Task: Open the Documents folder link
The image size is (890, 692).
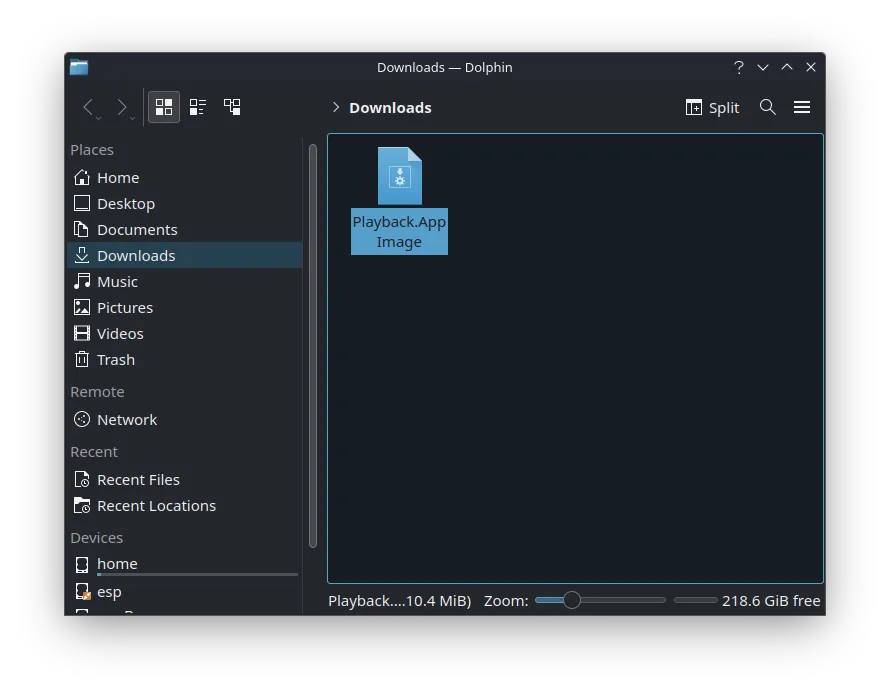Action: click(x=136, y=229)
